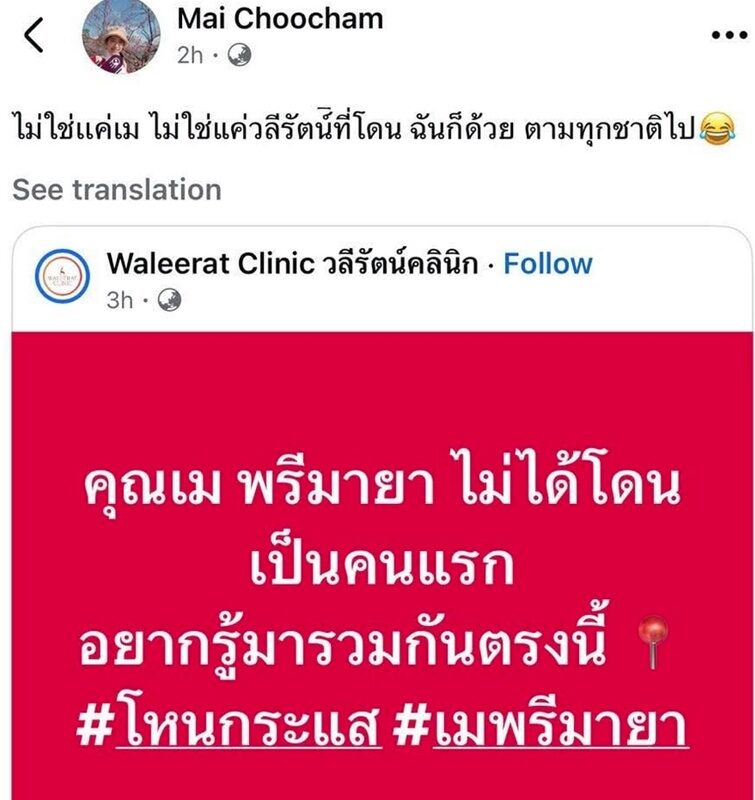Viewport: 755px width, 800px height.
Task: Open the three-dot post options menu
Action: pos(729,35)
